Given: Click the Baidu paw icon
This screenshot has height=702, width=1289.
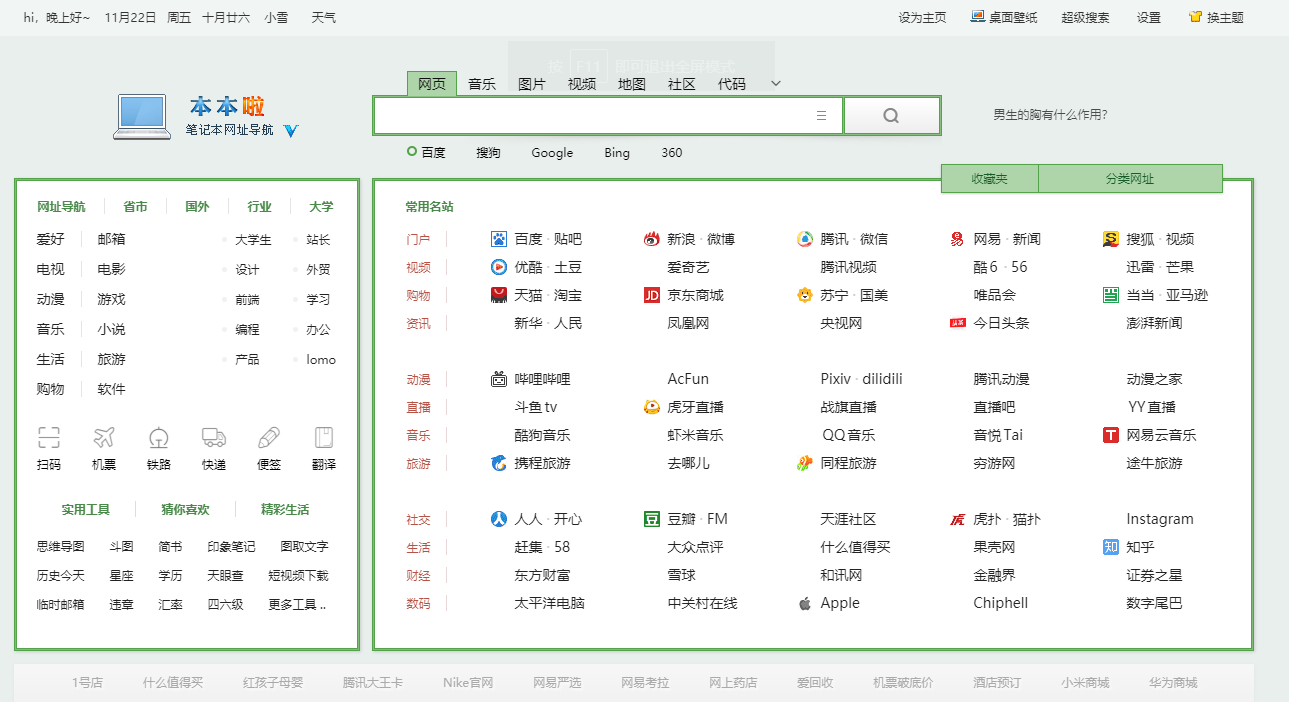Looking at the screenshot, I should point(499,239).
